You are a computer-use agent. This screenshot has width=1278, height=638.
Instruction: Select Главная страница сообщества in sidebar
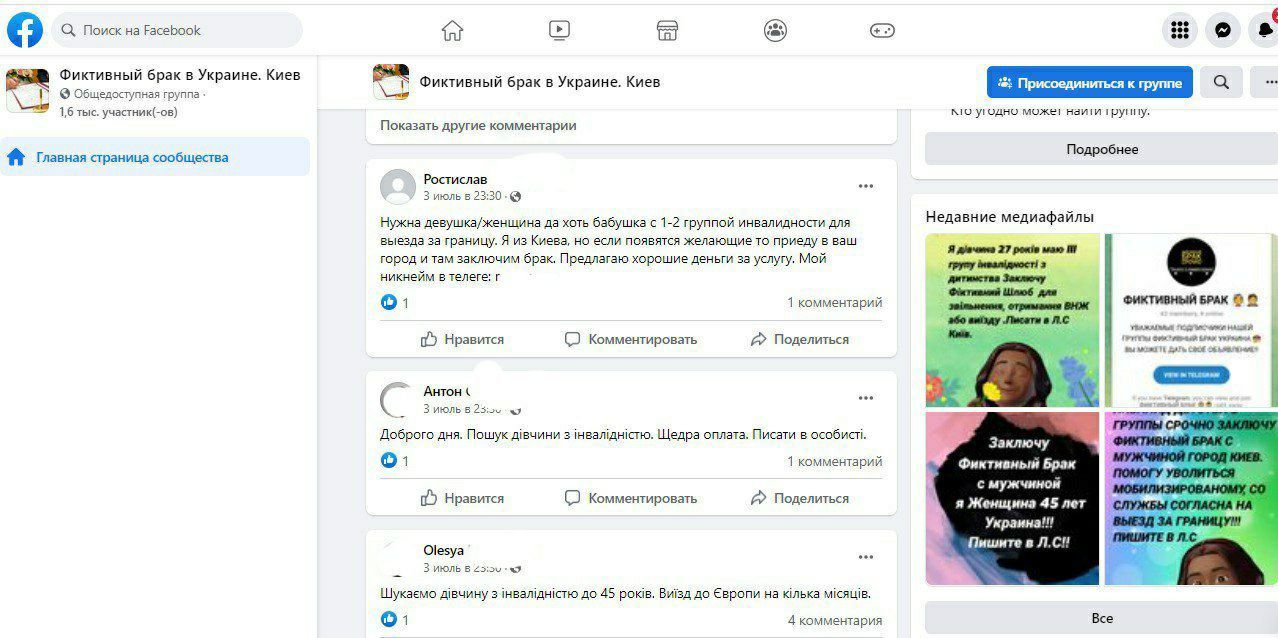pyautogui.click(x=132, y=157)
